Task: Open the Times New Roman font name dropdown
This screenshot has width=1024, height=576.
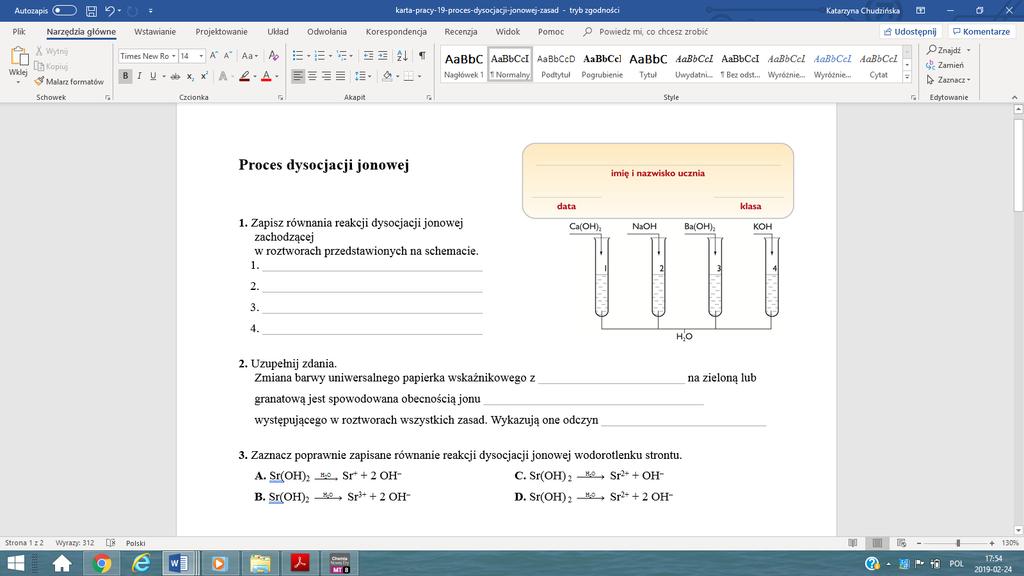Action: pos(174,56)
